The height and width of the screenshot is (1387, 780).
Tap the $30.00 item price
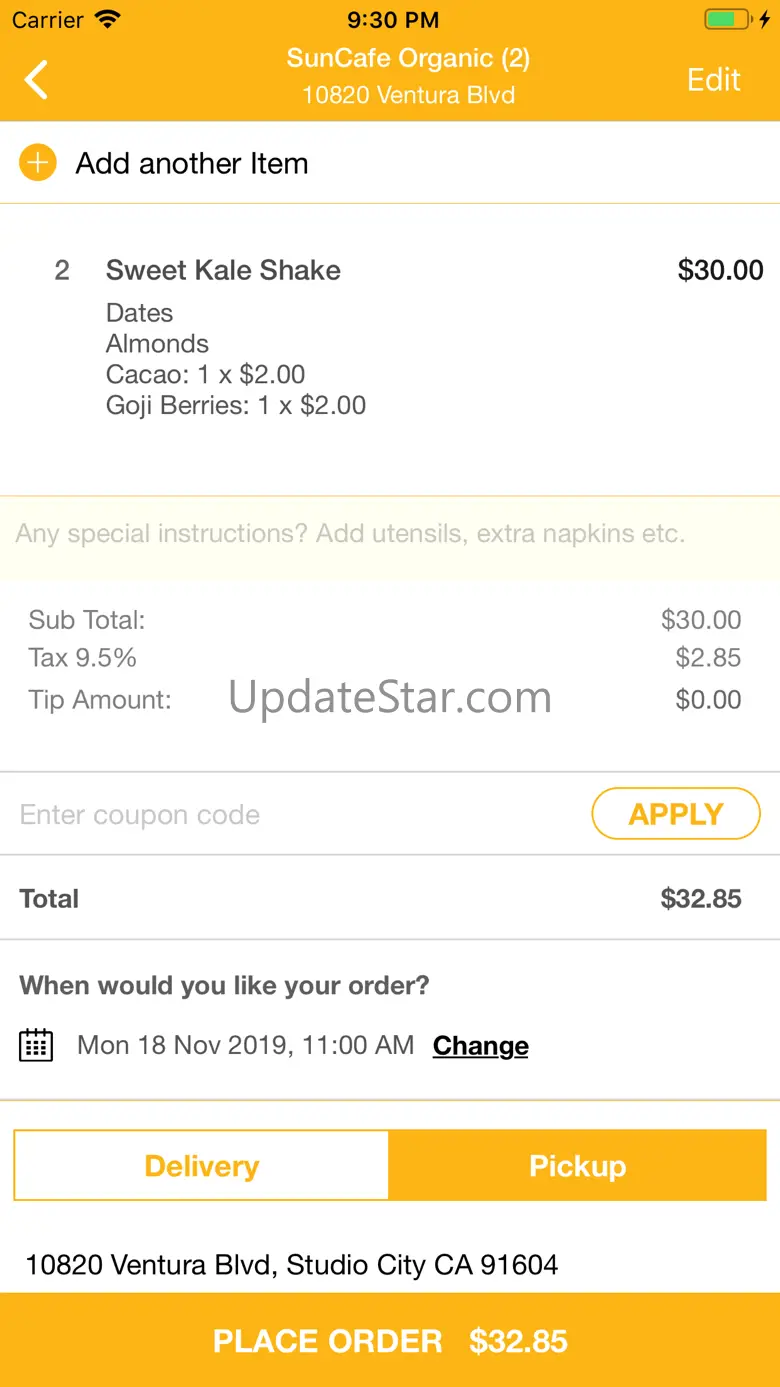[720, 270]
